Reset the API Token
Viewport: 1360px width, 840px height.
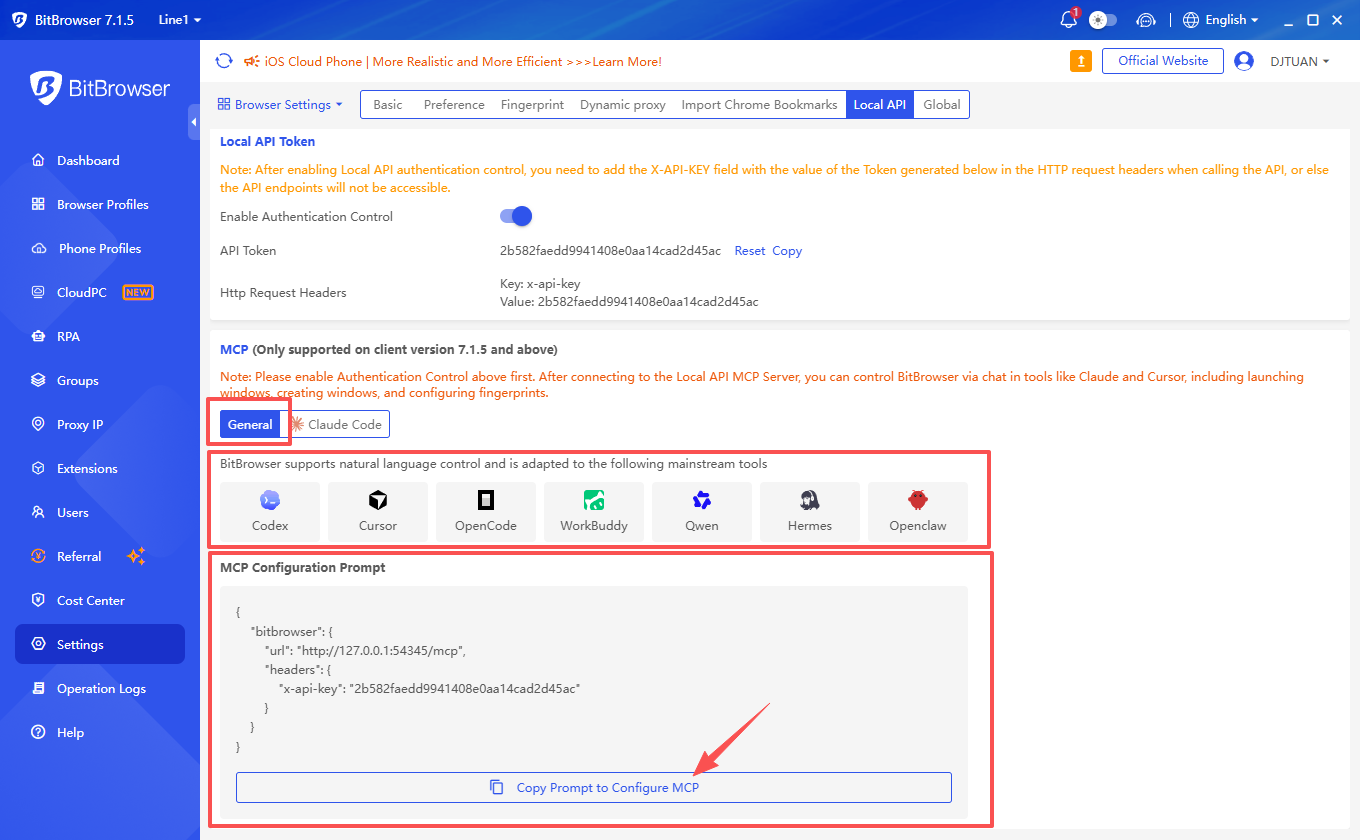click(x=750, y=251)
